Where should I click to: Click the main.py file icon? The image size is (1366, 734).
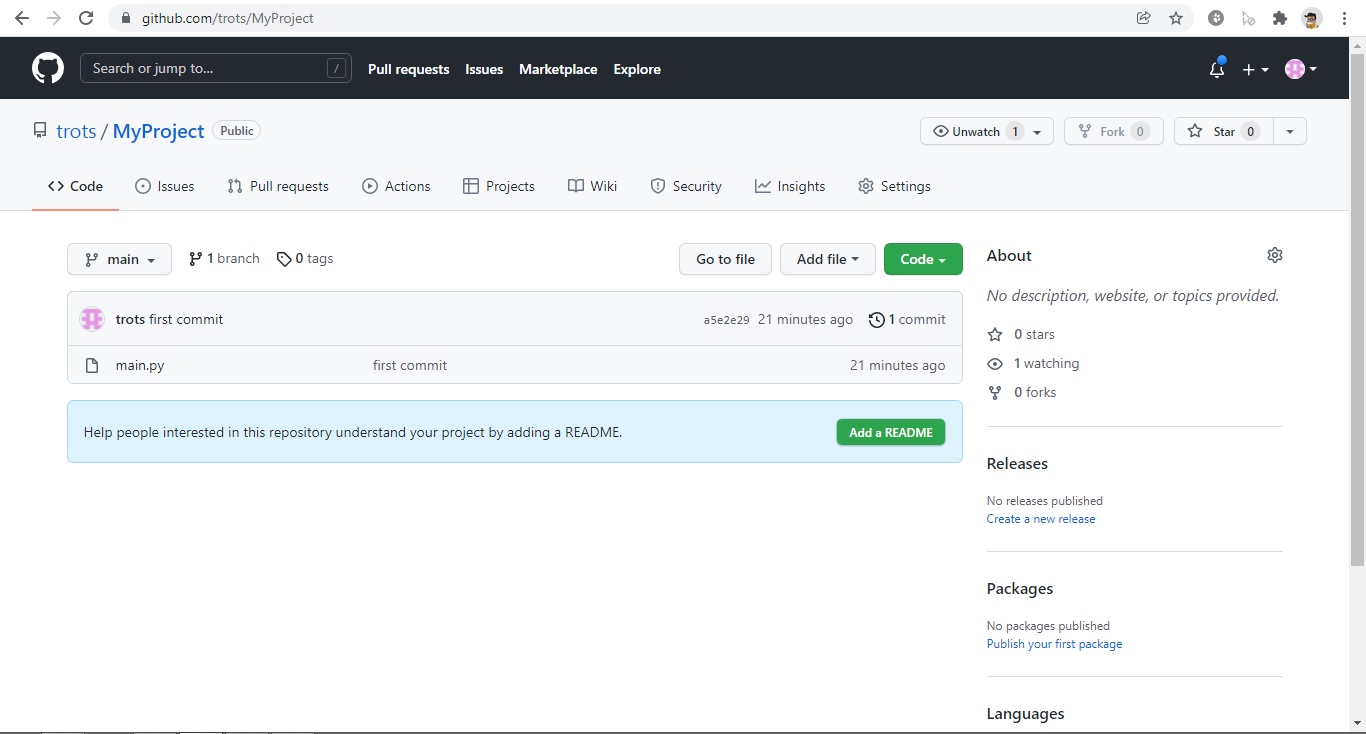tap(92, 365)
